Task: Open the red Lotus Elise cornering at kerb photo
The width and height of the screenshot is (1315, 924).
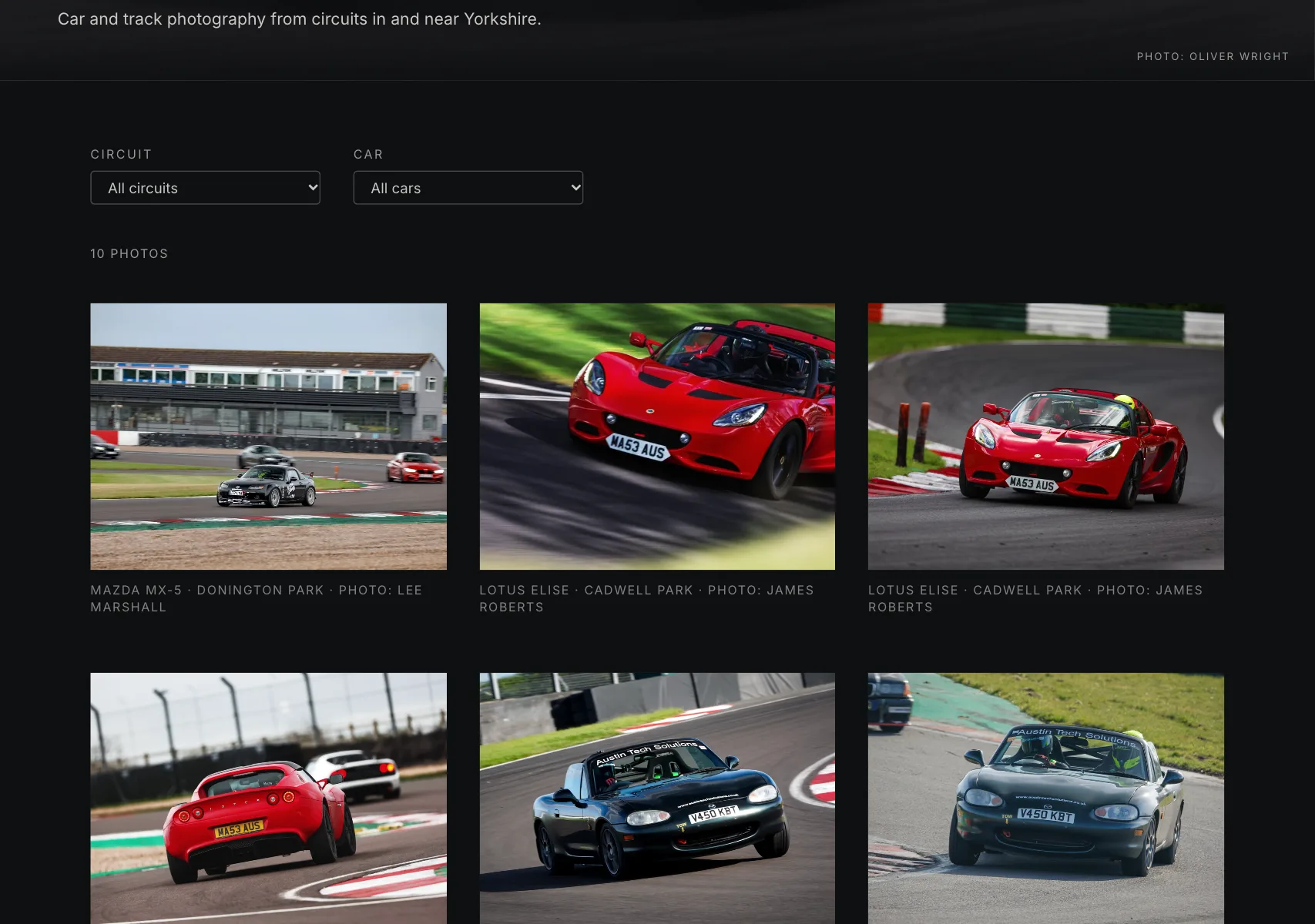Action: click(1046, 437)
